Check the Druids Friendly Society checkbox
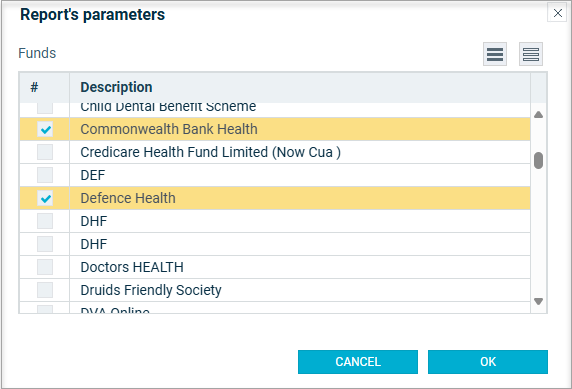 pos(45,290)
